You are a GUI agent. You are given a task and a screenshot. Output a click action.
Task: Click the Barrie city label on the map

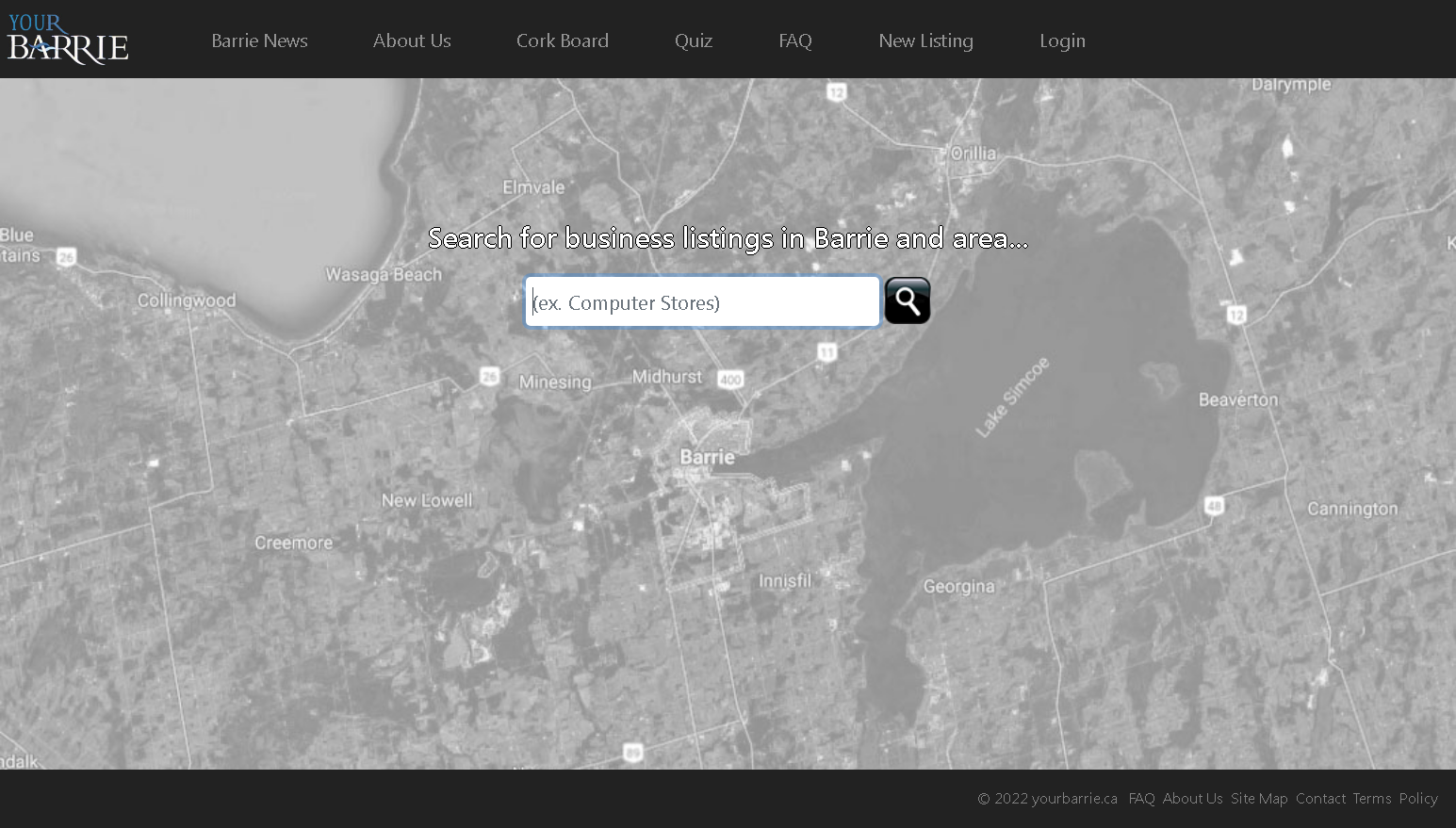point(707,457)
